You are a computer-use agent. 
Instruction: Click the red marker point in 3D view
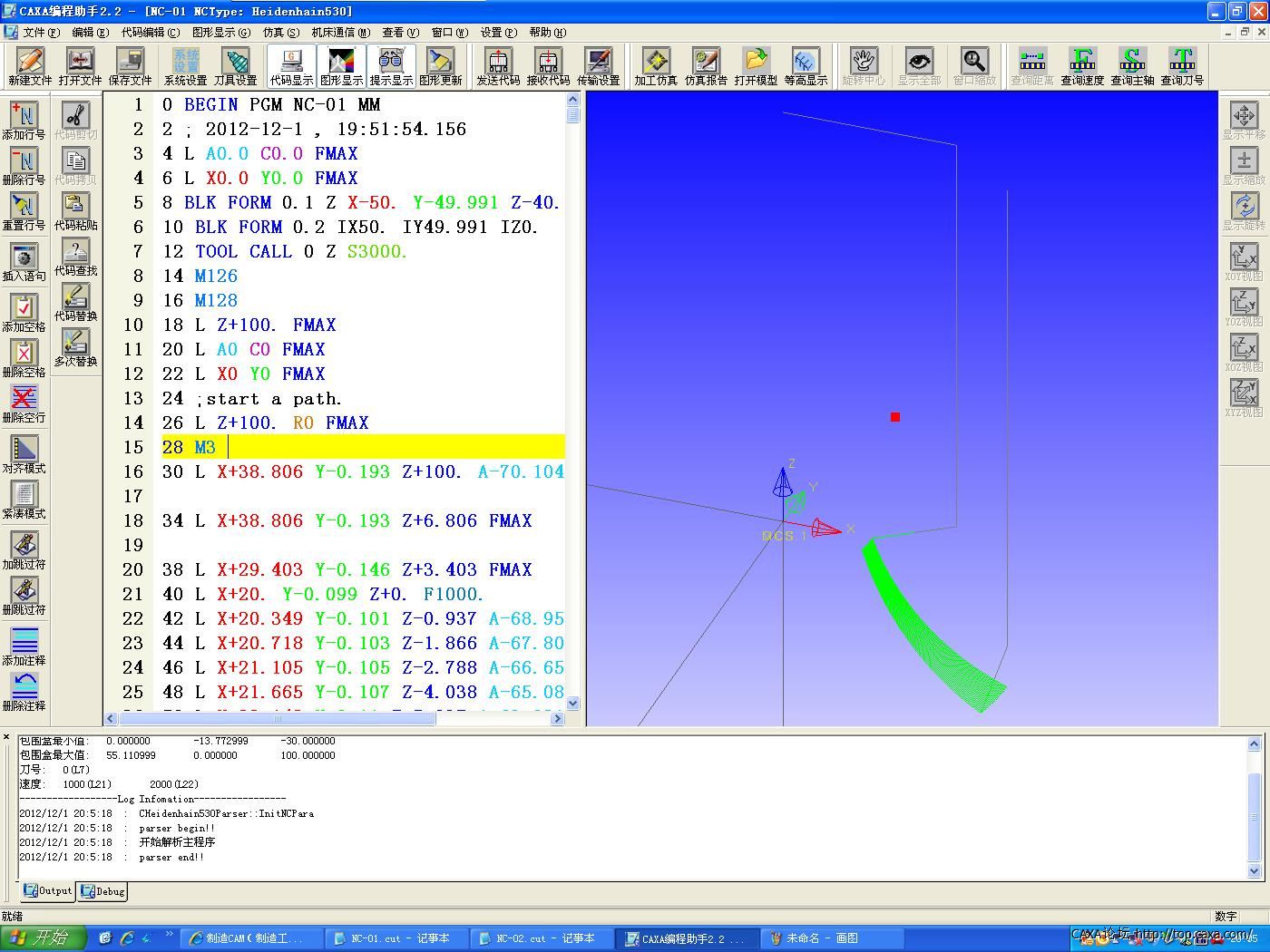coord(895,417)
